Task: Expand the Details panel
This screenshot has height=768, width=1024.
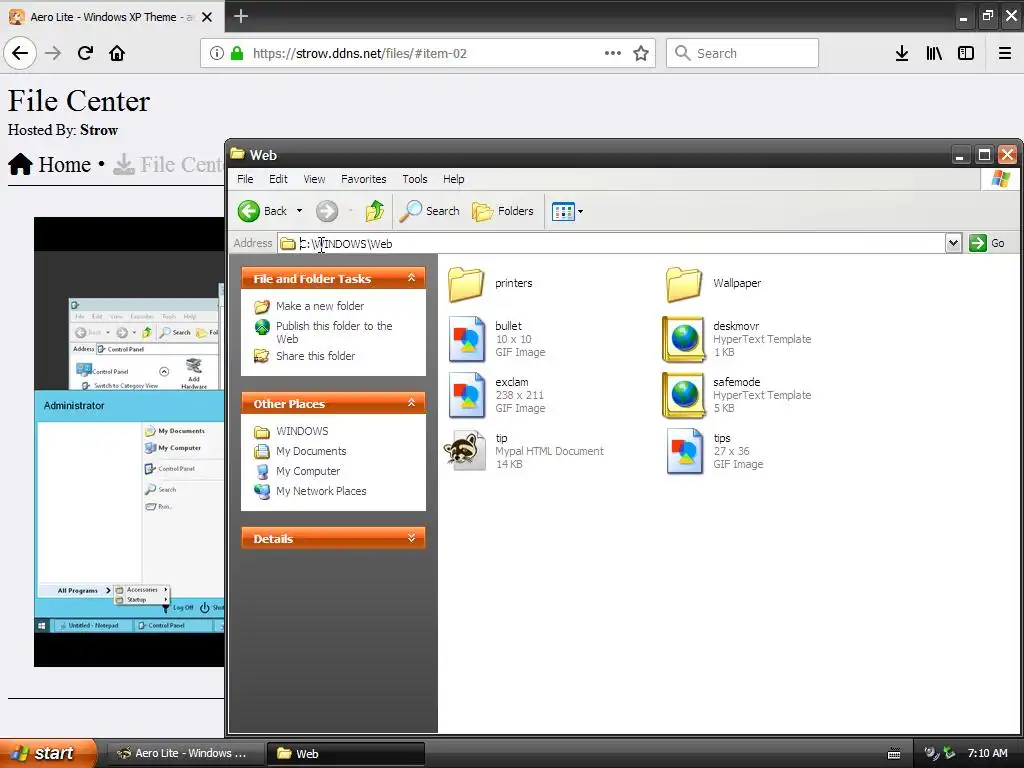Action: [411, 537]
